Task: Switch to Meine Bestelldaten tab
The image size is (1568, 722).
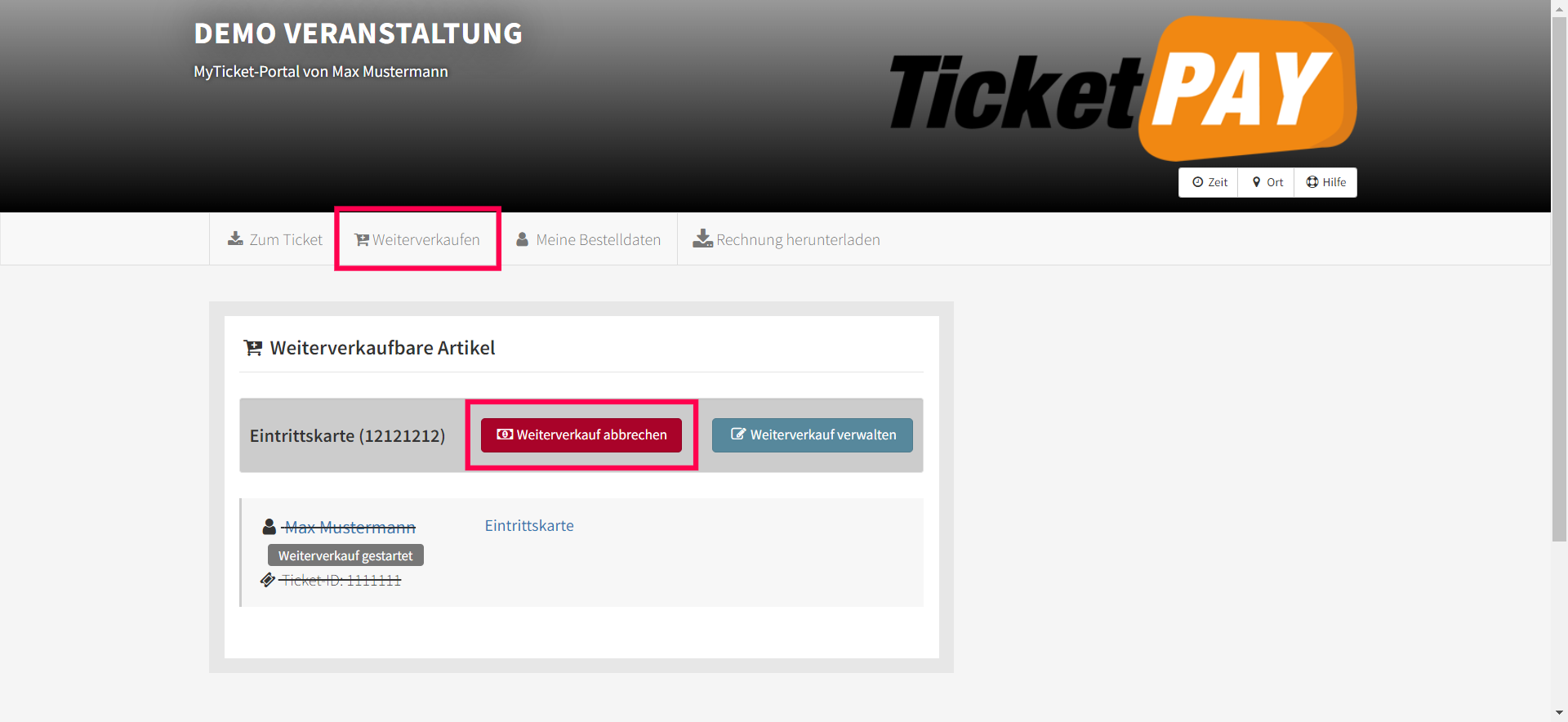Action: tap(589, 239)
